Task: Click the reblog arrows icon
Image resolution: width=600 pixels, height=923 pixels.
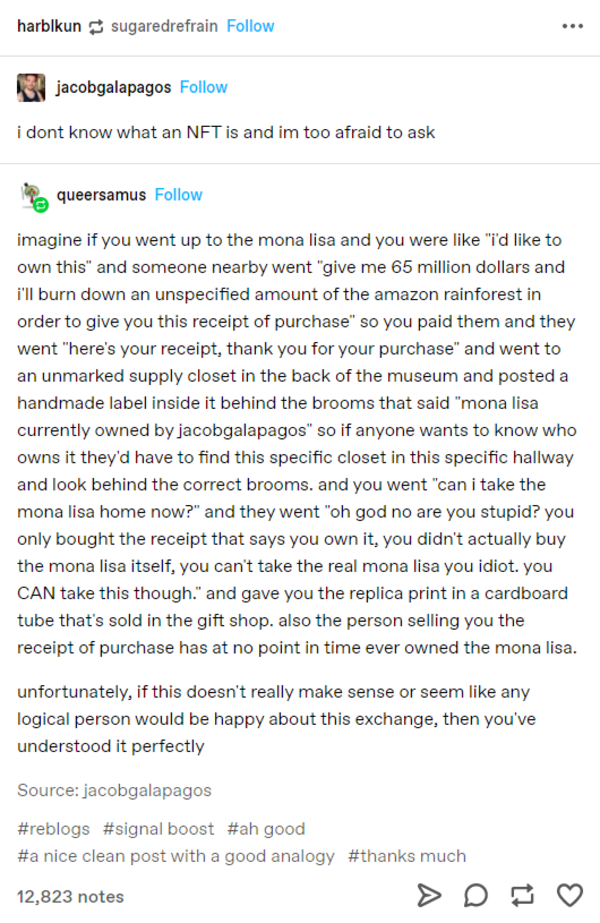Action: click(x=522, y=894)
